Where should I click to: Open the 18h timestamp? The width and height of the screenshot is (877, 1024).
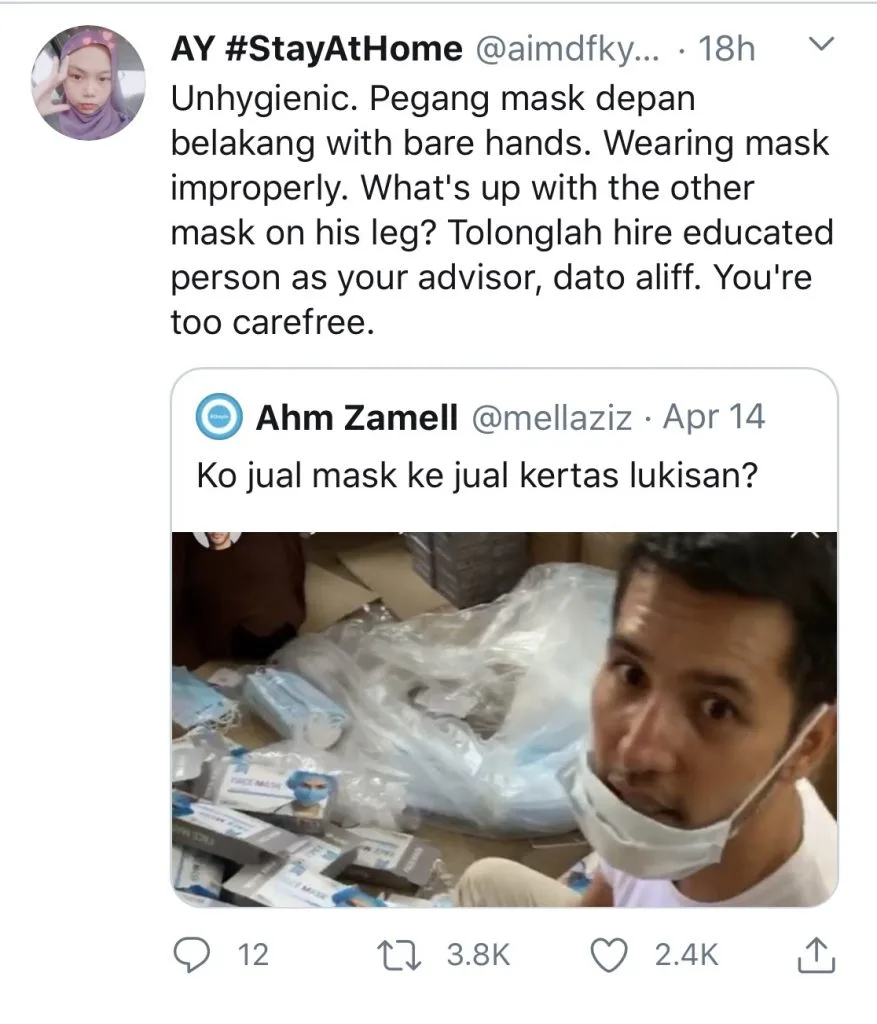tap(726, 49)
